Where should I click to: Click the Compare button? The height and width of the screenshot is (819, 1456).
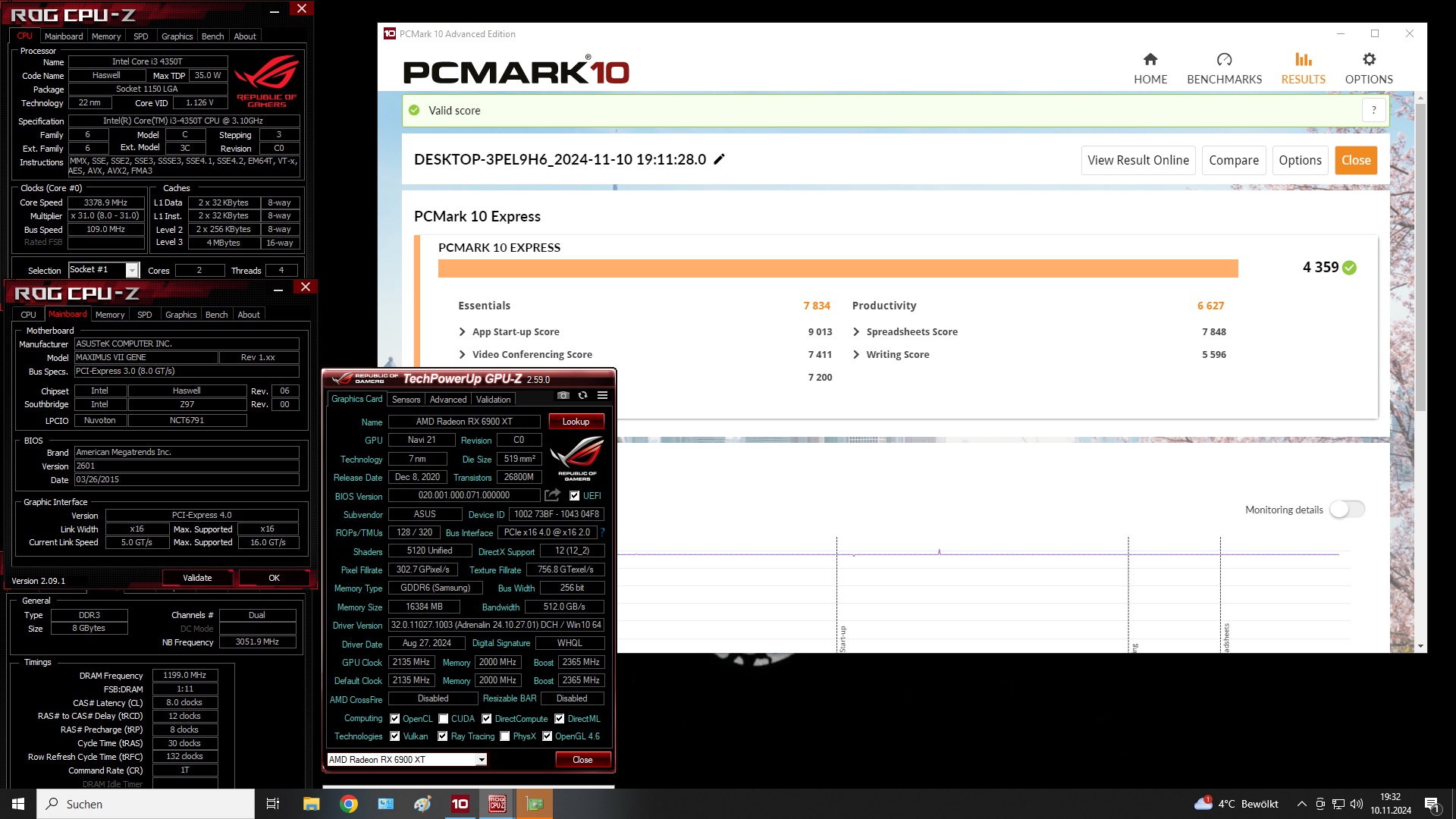click(1234, 160)
